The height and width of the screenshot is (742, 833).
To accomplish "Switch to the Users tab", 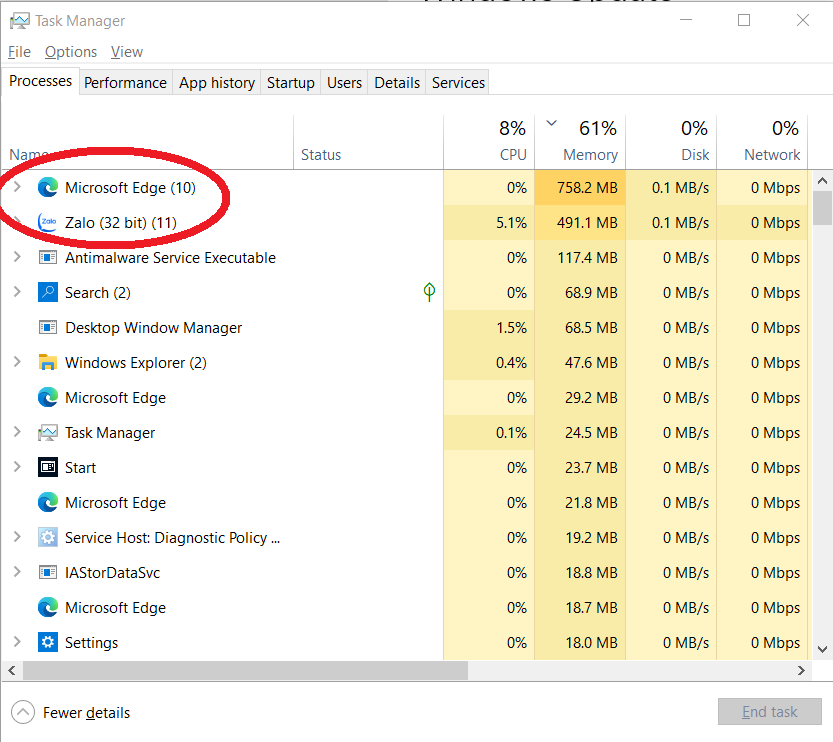I will pyautogui.click(x=344, y=83).
